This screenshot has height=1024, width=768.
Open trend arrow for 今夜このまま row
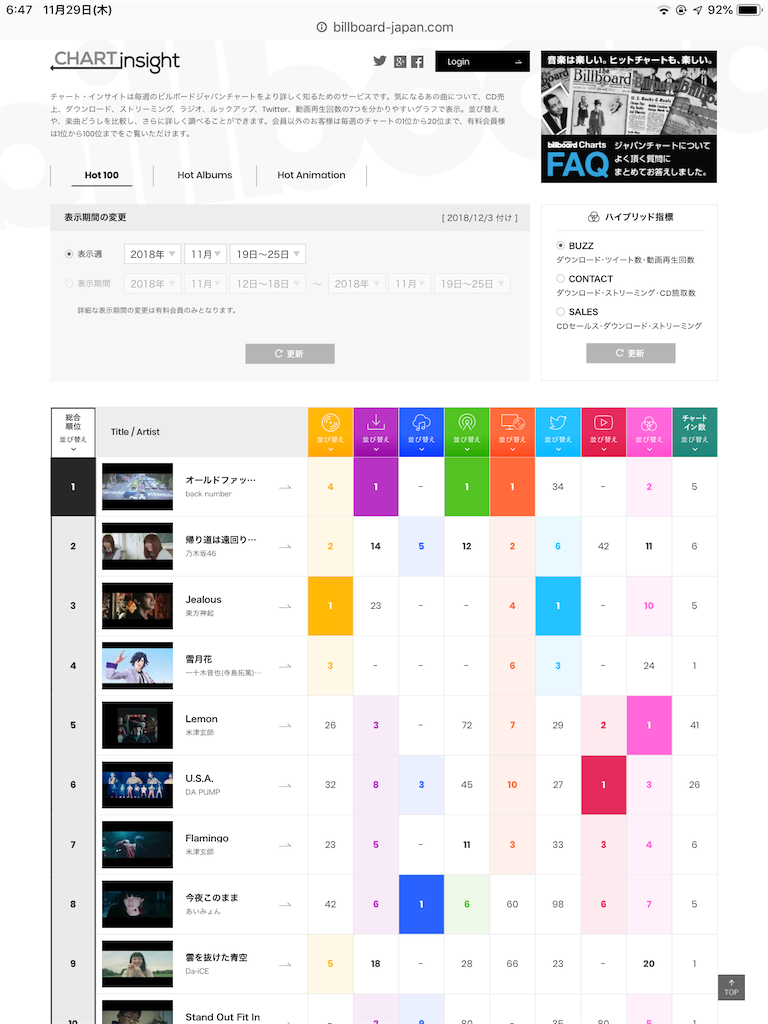285,904
